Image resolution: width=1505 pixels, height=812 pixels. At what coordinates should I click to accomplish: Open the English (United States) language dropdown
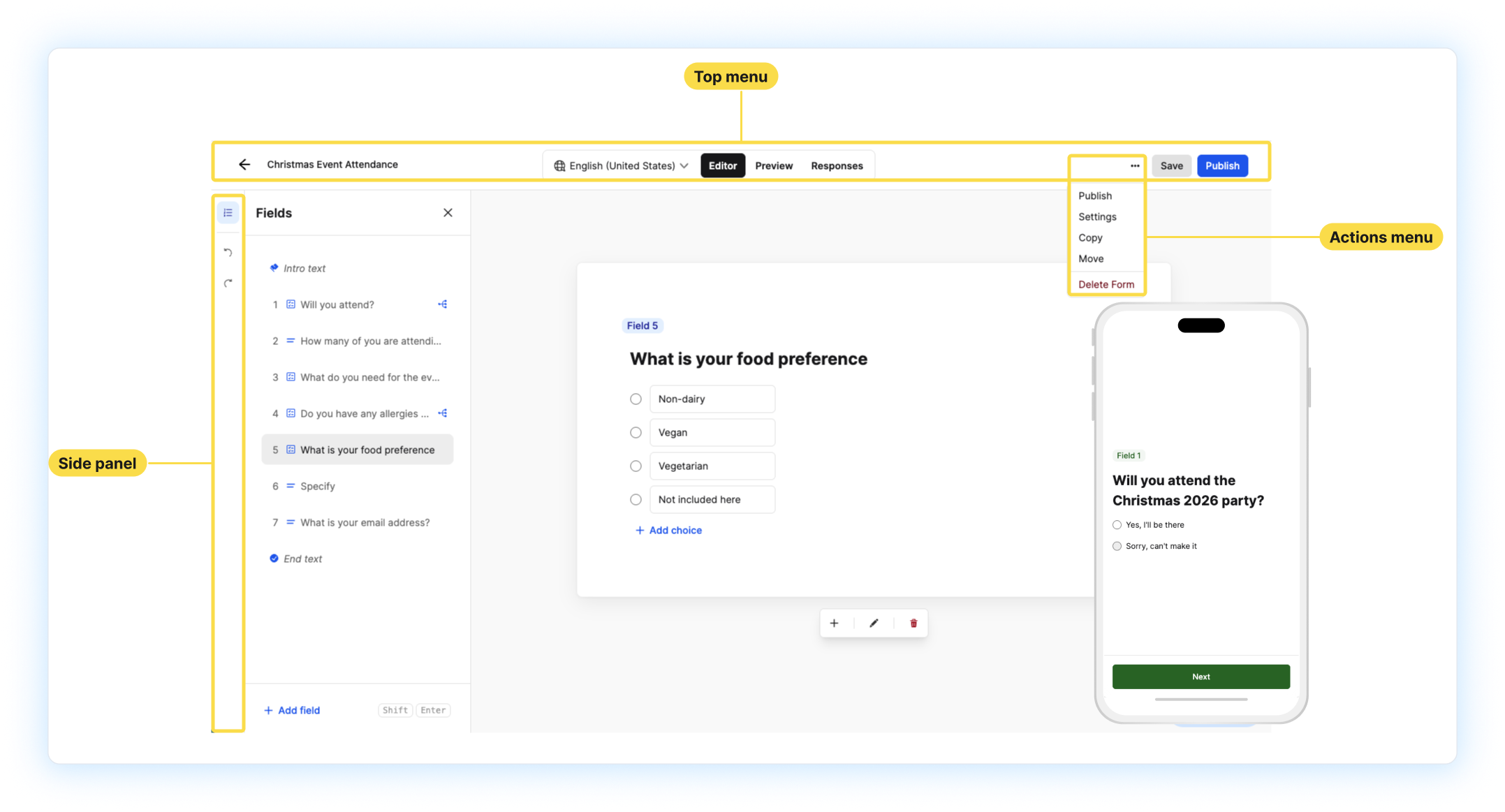(621, 166)
